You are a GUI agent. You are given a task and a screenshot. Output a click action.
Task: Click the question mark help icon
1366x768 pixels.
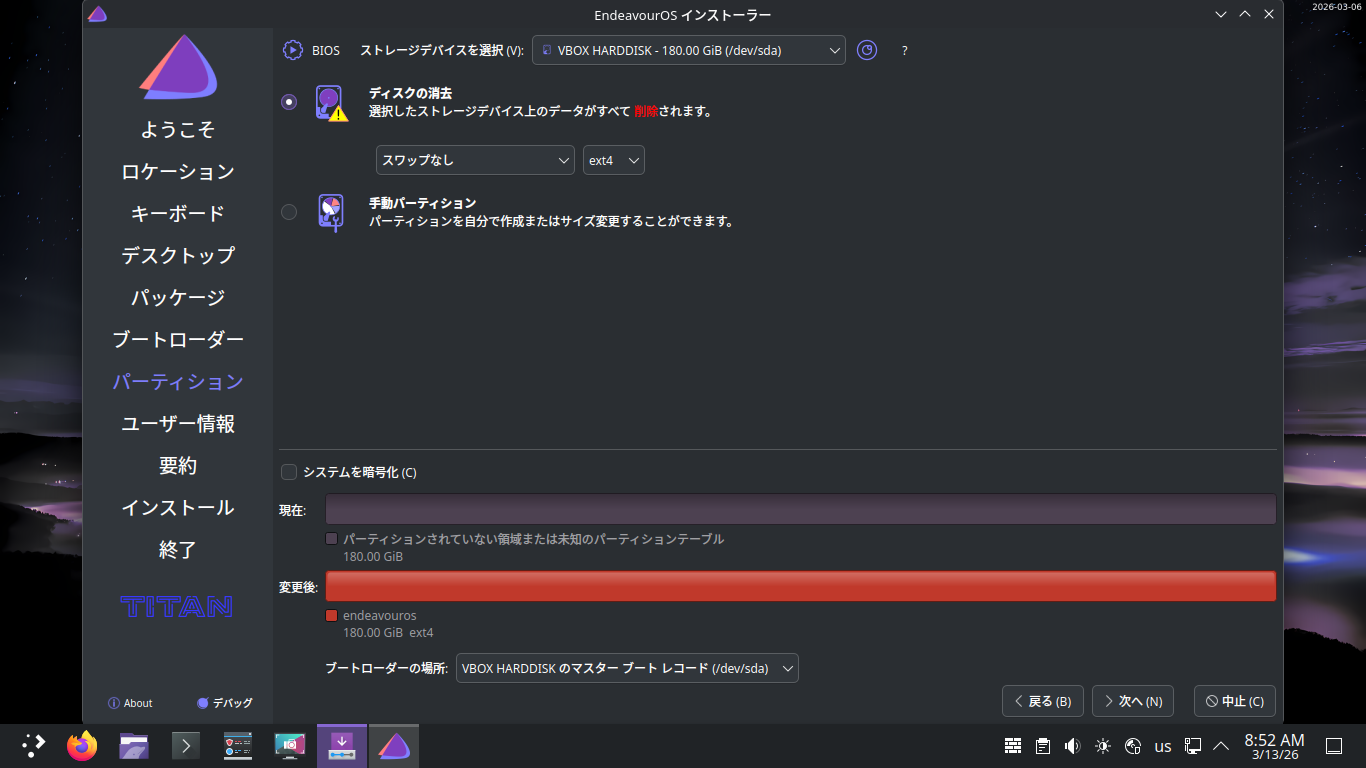click(x=905, y=50)
